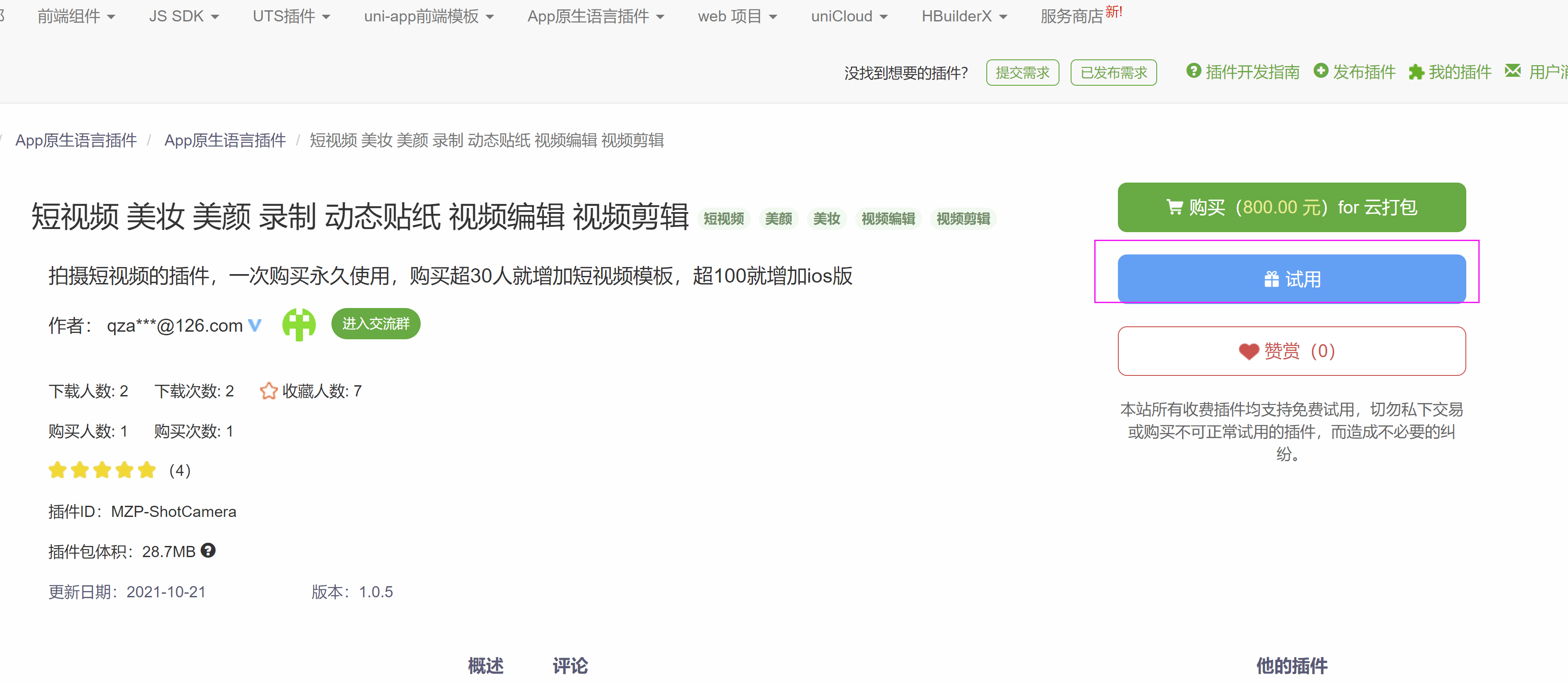Click the 购买 (800.00 元) for 云打包 button

1291,207
